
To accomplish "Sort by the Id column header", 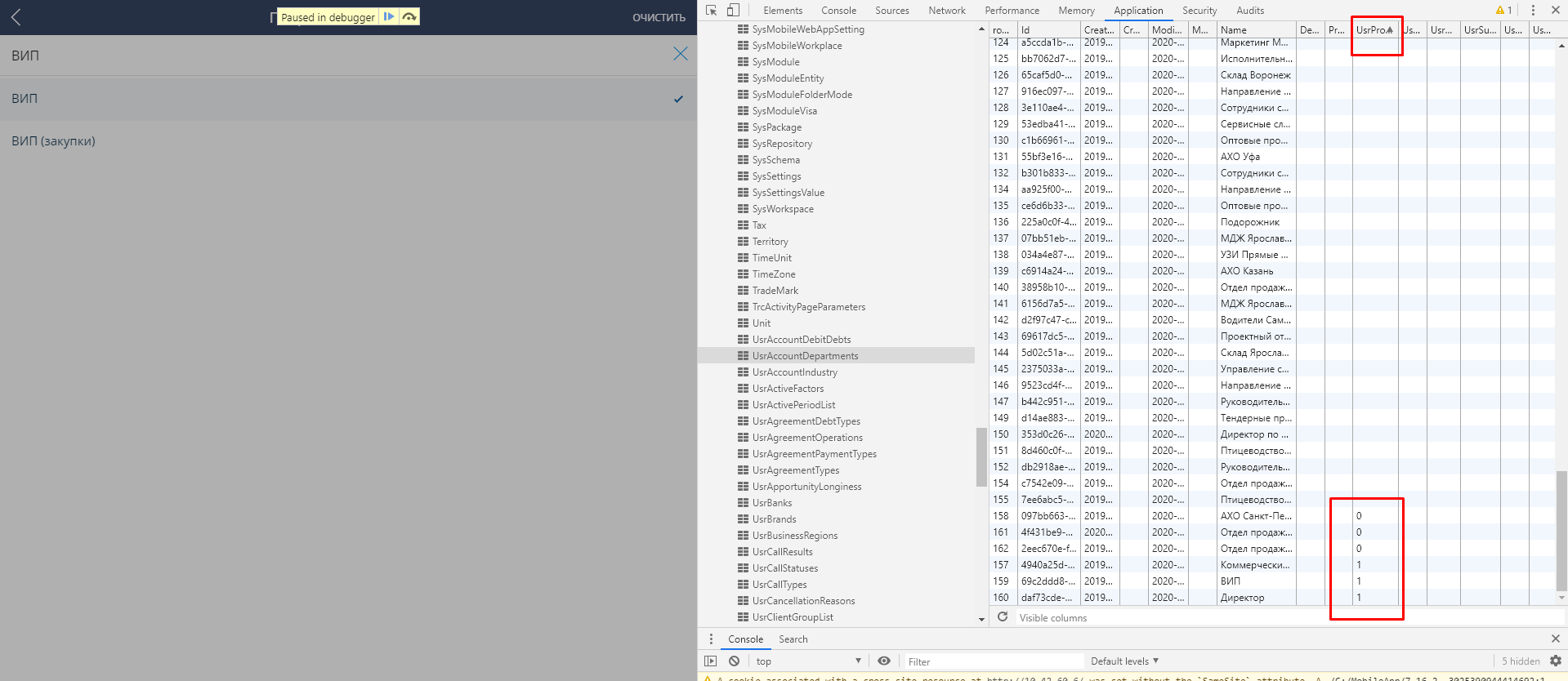I will (x=1048, y=30).
